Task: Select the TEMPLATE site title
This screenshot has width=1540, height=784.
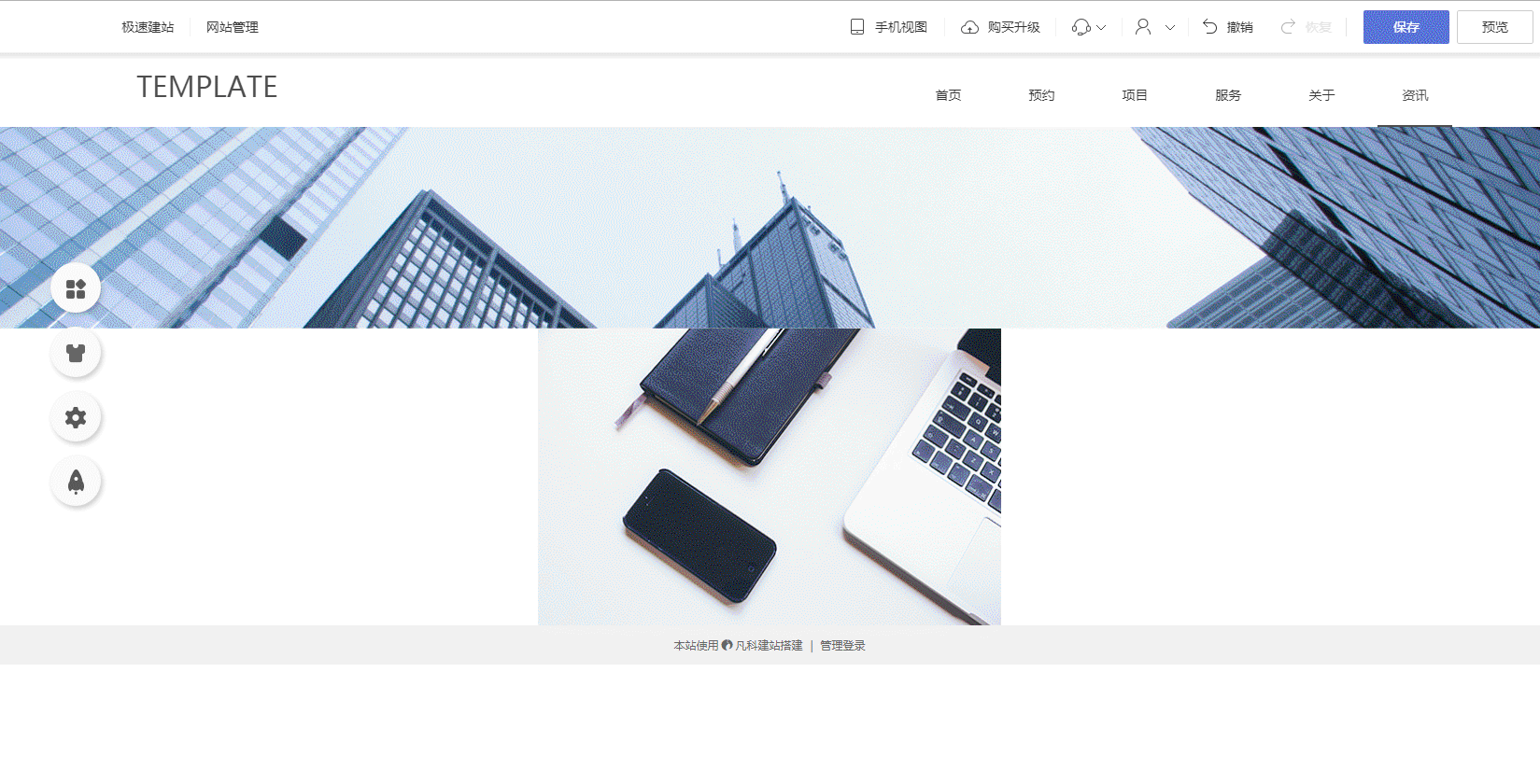Action: [x=207, y=87]
